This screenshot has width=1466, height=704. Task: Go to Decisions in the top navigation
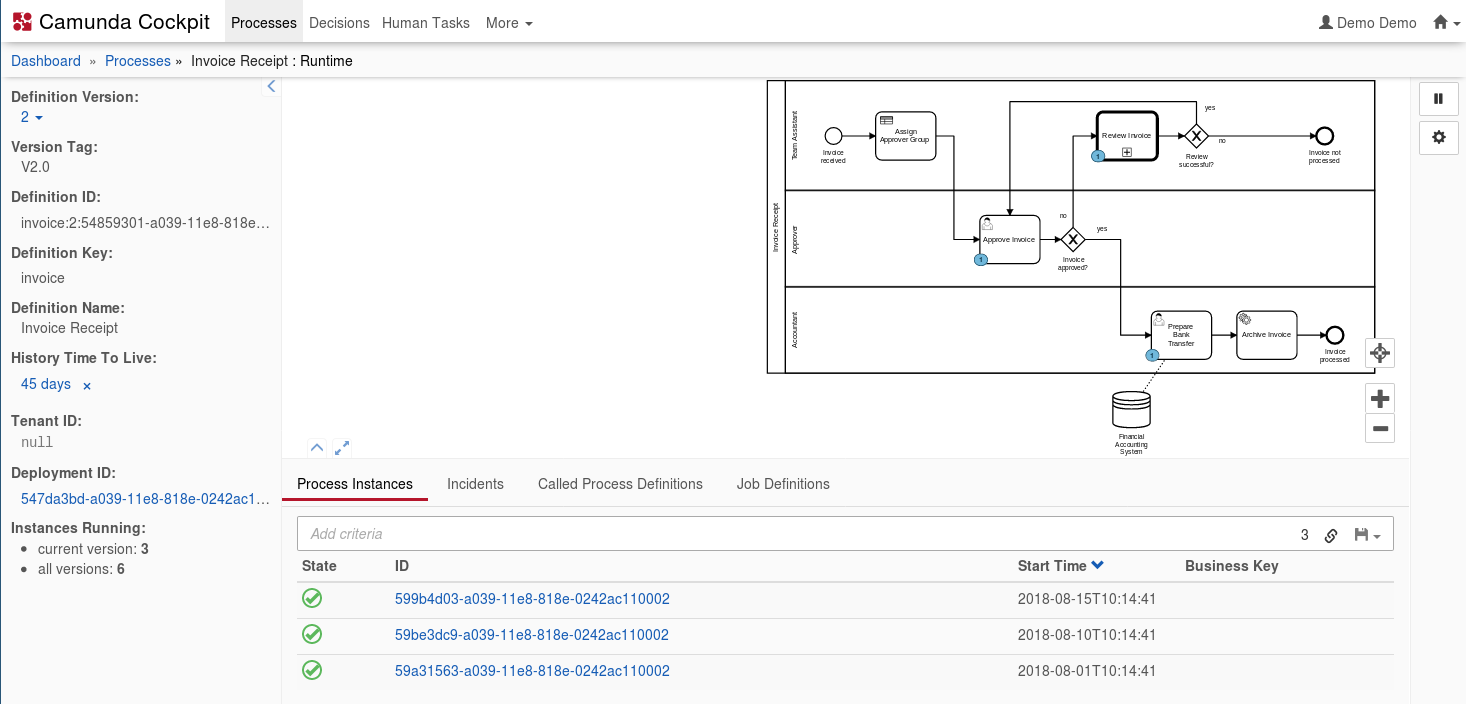pyautogui.click(x=339, y=22)
